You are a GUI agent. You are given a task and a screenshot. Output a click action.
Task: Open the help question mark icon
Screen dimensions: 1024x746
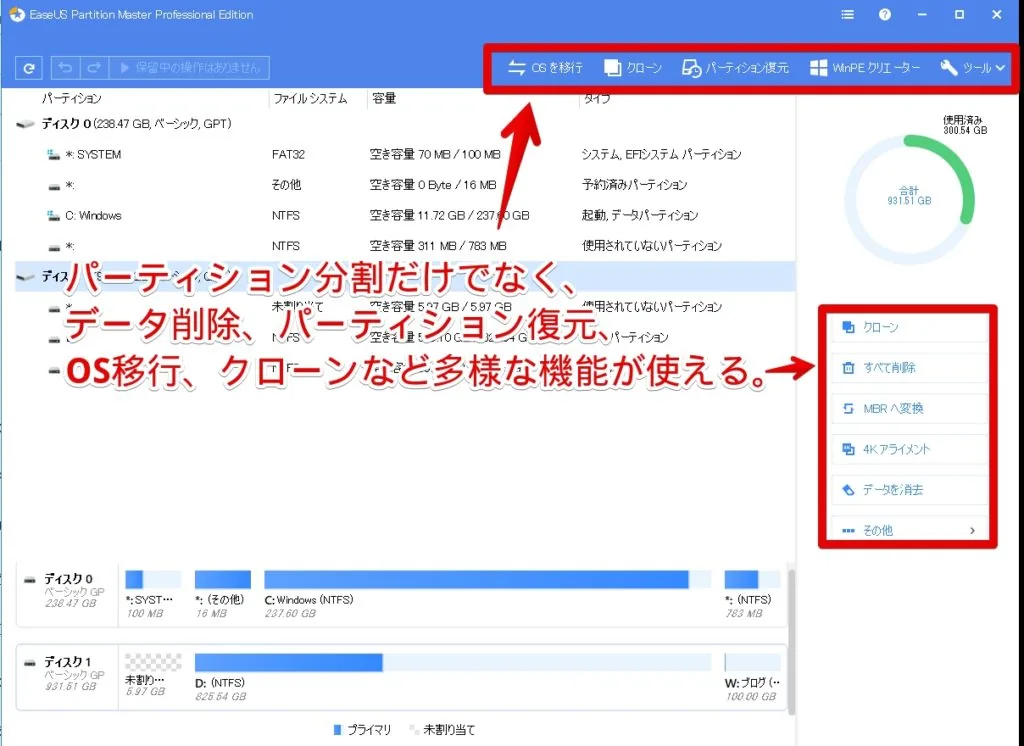885,14
